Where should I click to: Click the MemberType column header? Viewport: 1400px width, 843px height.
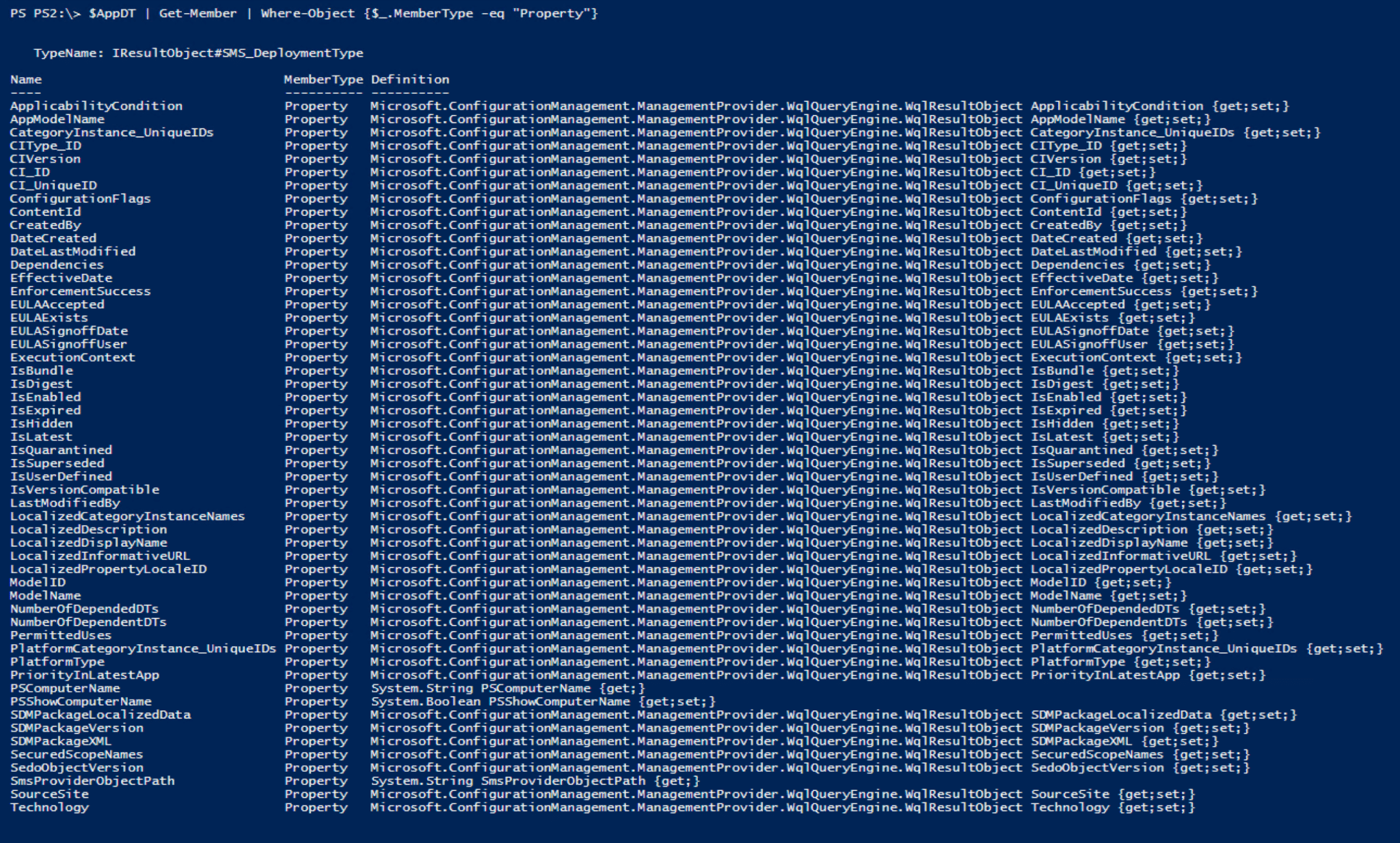[x=323, y=79]
